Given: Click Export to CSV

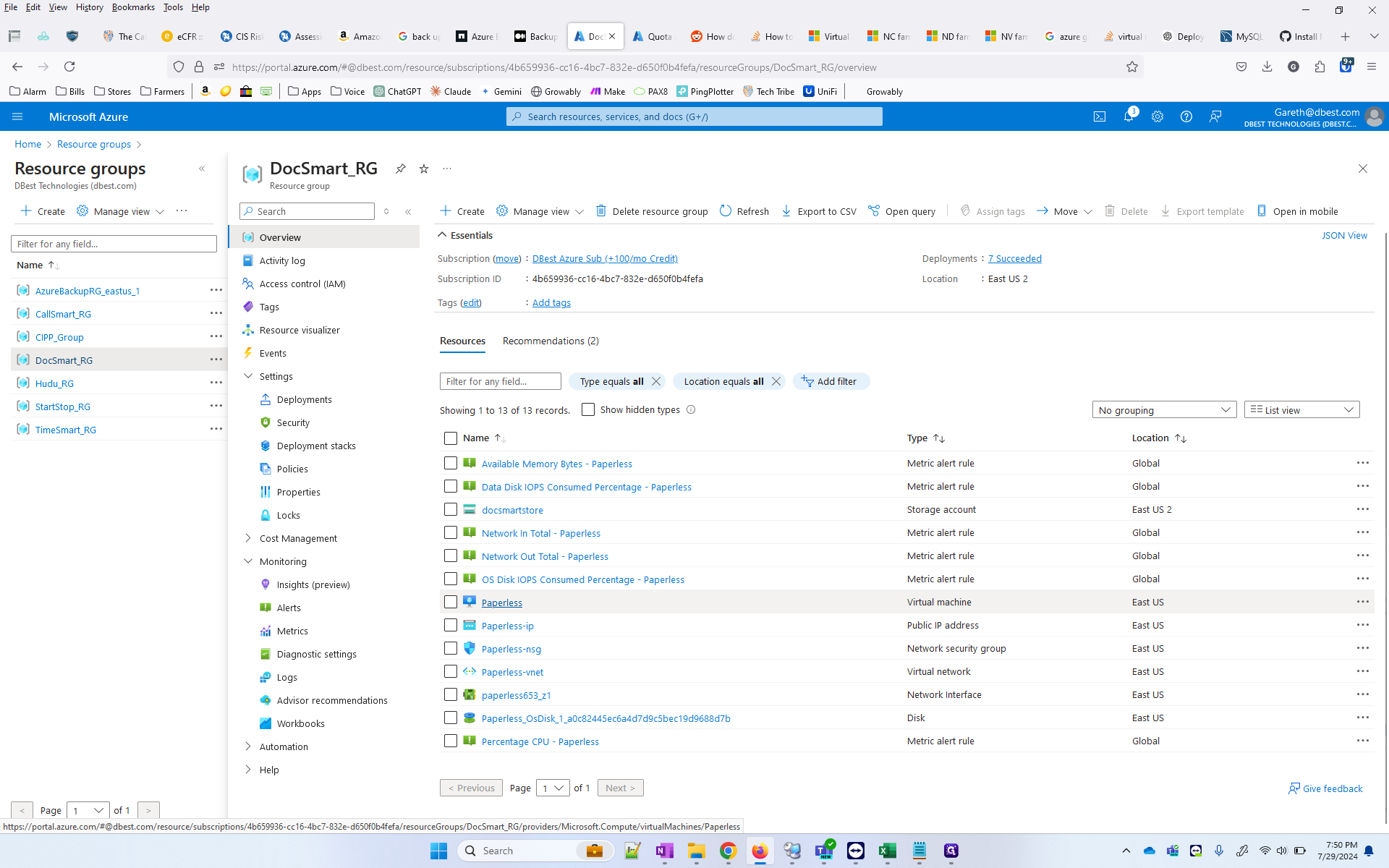Looking at the screenshot, I should point(819,211).
